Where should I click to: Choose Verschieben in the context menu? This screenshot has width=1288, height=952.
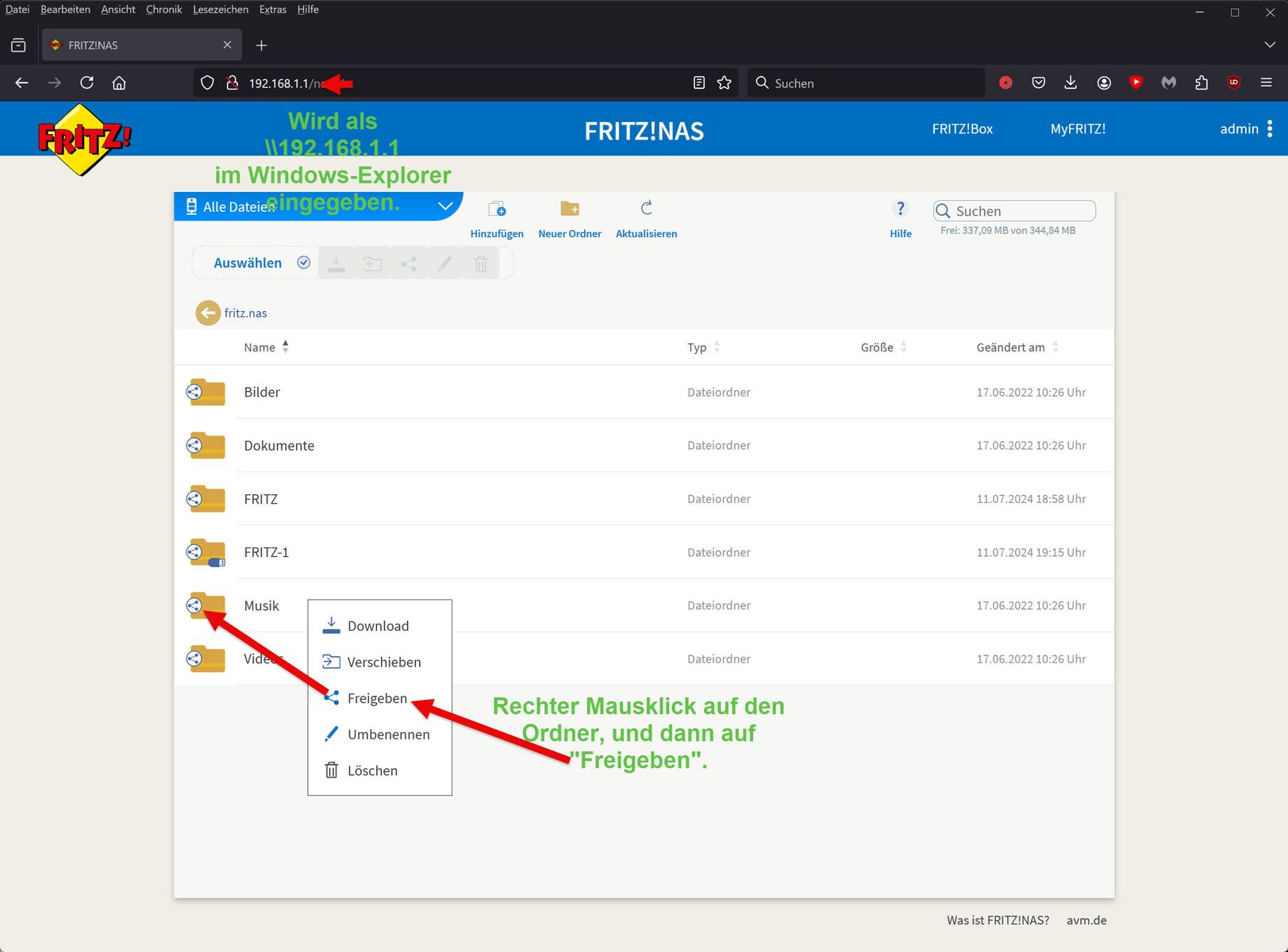pyautogui.click(x=379, y=662)
